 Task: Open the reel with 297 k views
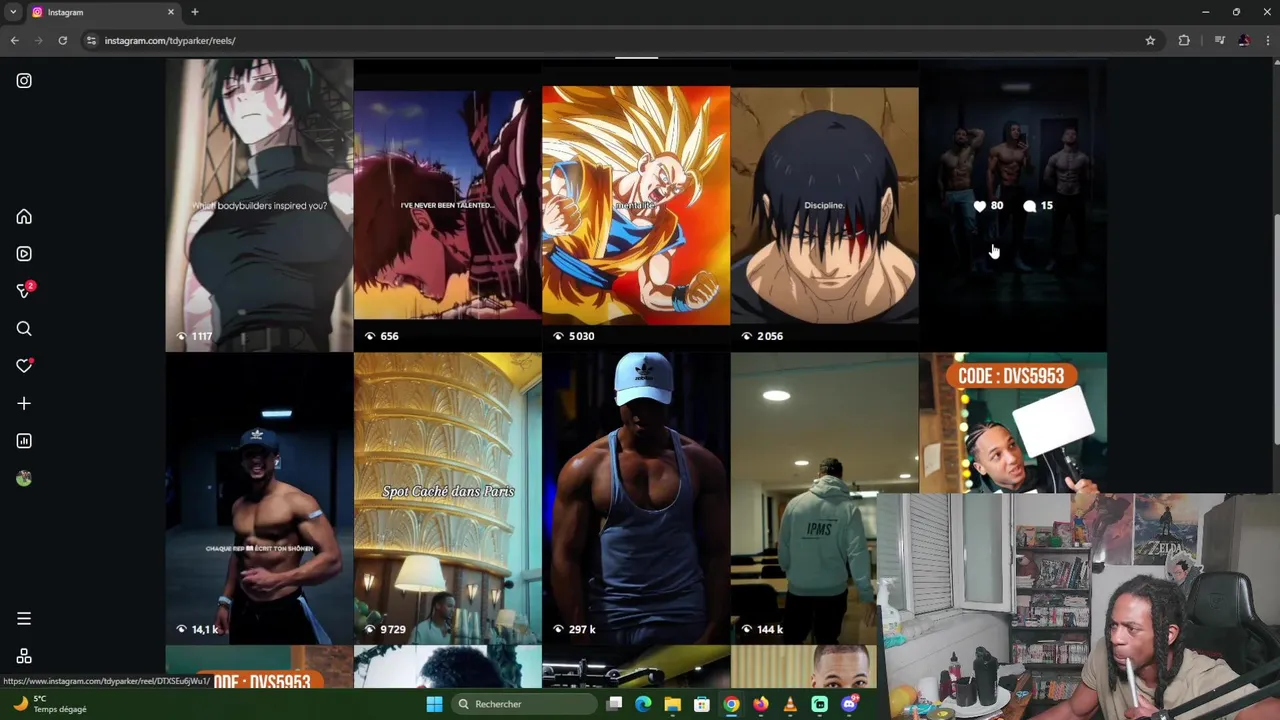[x=636, y=498]
